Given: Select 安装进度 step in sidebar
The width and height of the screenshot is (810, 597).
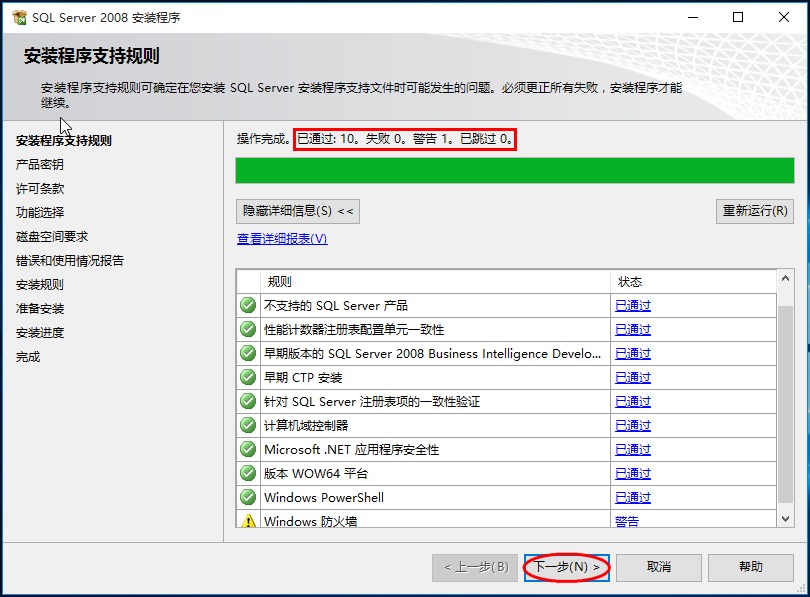Looking at the screenshot, I should pos(40,333).
